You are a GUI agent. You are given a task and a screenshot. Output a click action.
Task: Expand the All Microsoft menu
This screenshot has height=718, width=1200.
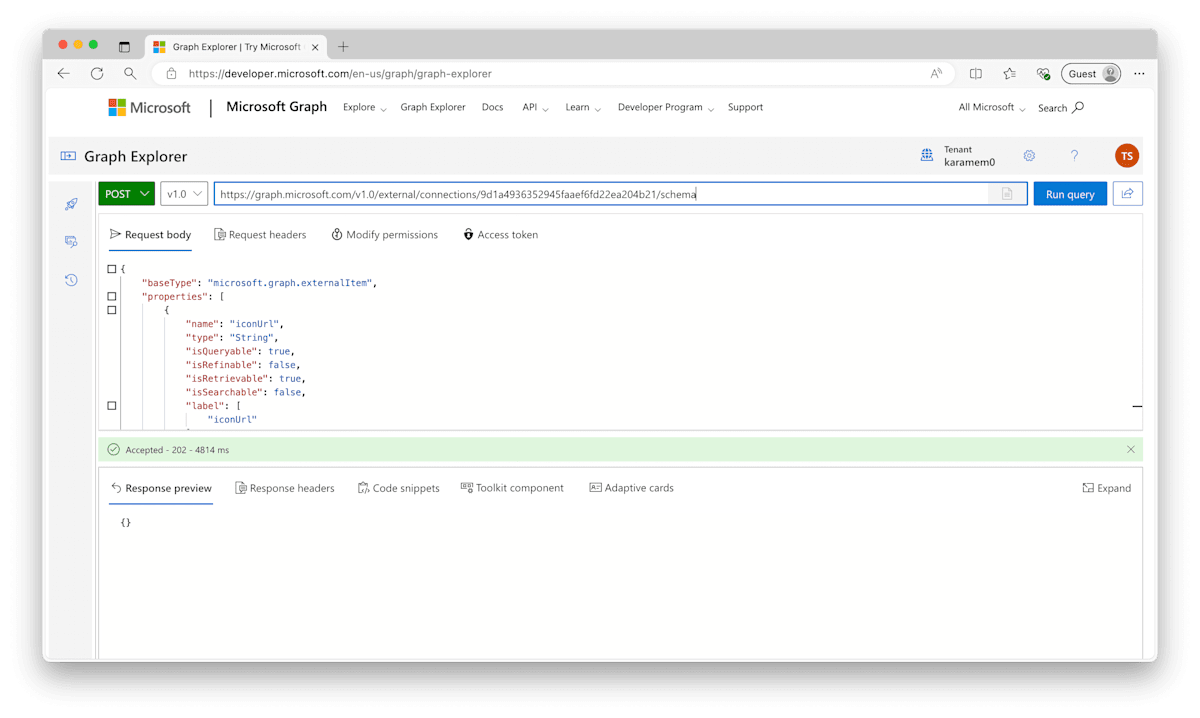click(x=992, y=107)
